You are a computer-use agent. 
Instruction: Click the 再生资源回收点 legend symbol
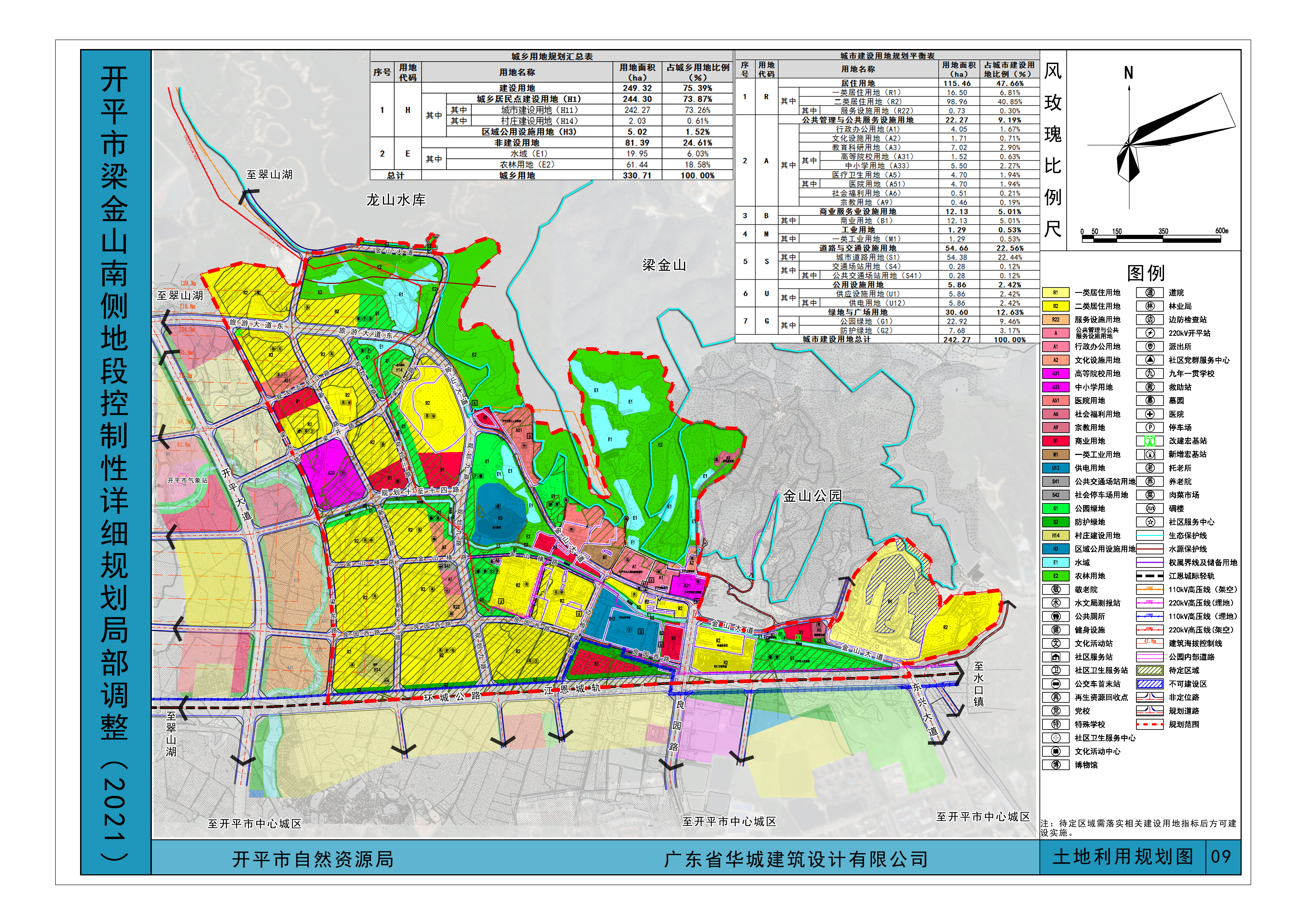click(1056, 698)
